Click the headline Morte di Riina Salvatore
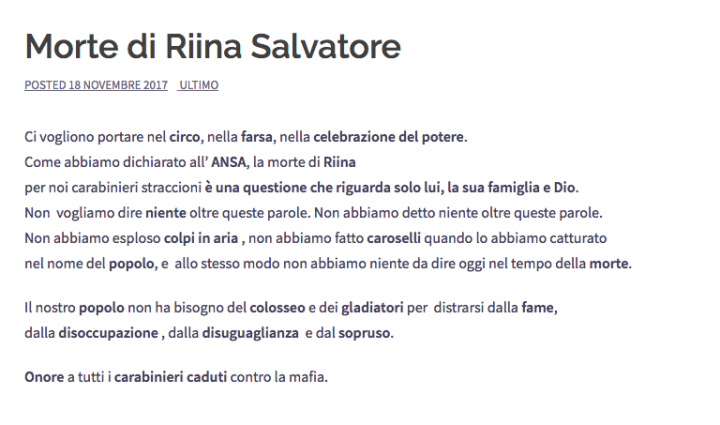This screenshot has width=720, height=425. tap(213, 46)
